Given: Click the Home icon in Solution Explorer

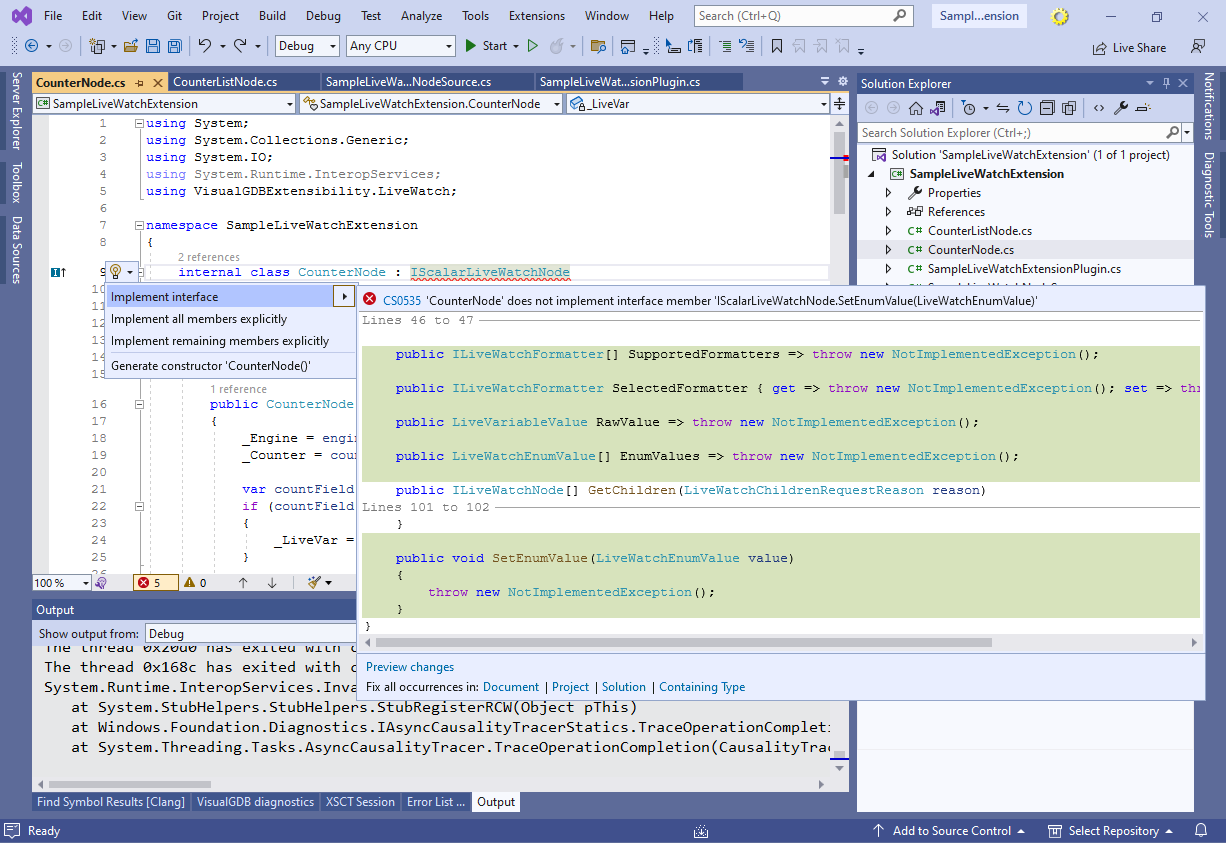Looking at the screenshot, I should click(x=915, y=108).
